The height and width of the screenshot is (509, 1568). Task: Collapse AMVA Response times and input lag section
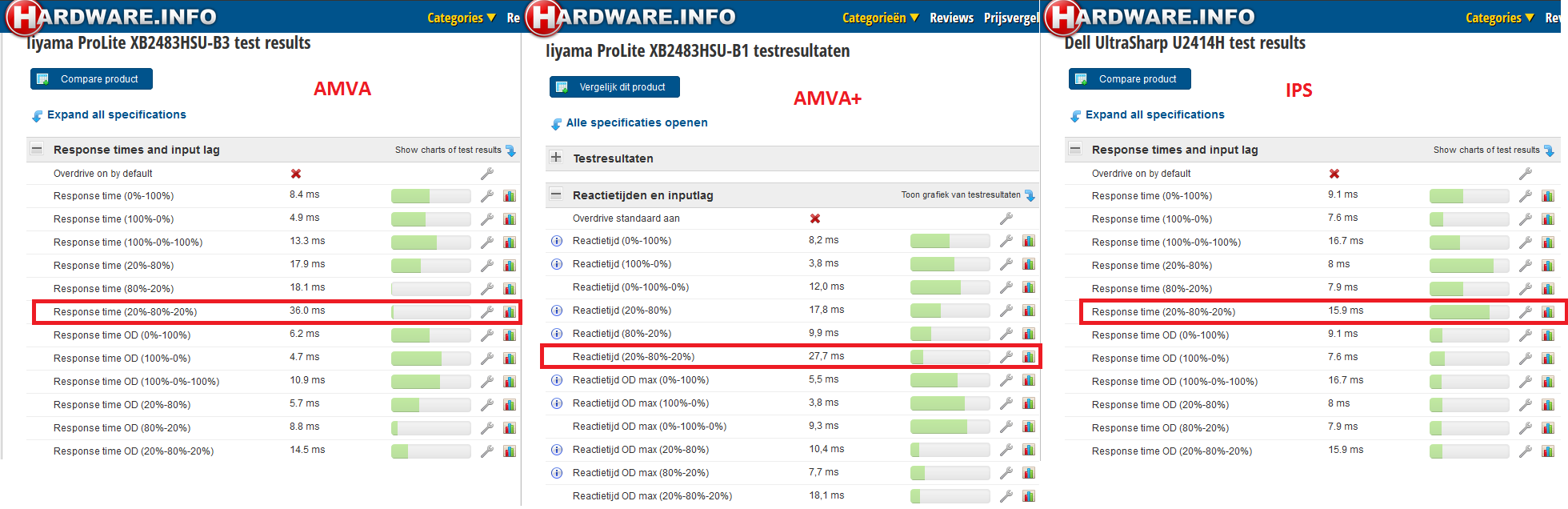[37, 150]
